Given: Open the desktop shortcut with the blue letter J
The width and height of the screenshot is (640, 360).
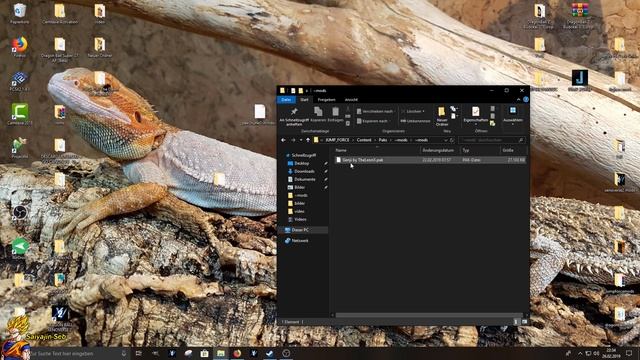Looking at the screenshot, I should (579, 80).
